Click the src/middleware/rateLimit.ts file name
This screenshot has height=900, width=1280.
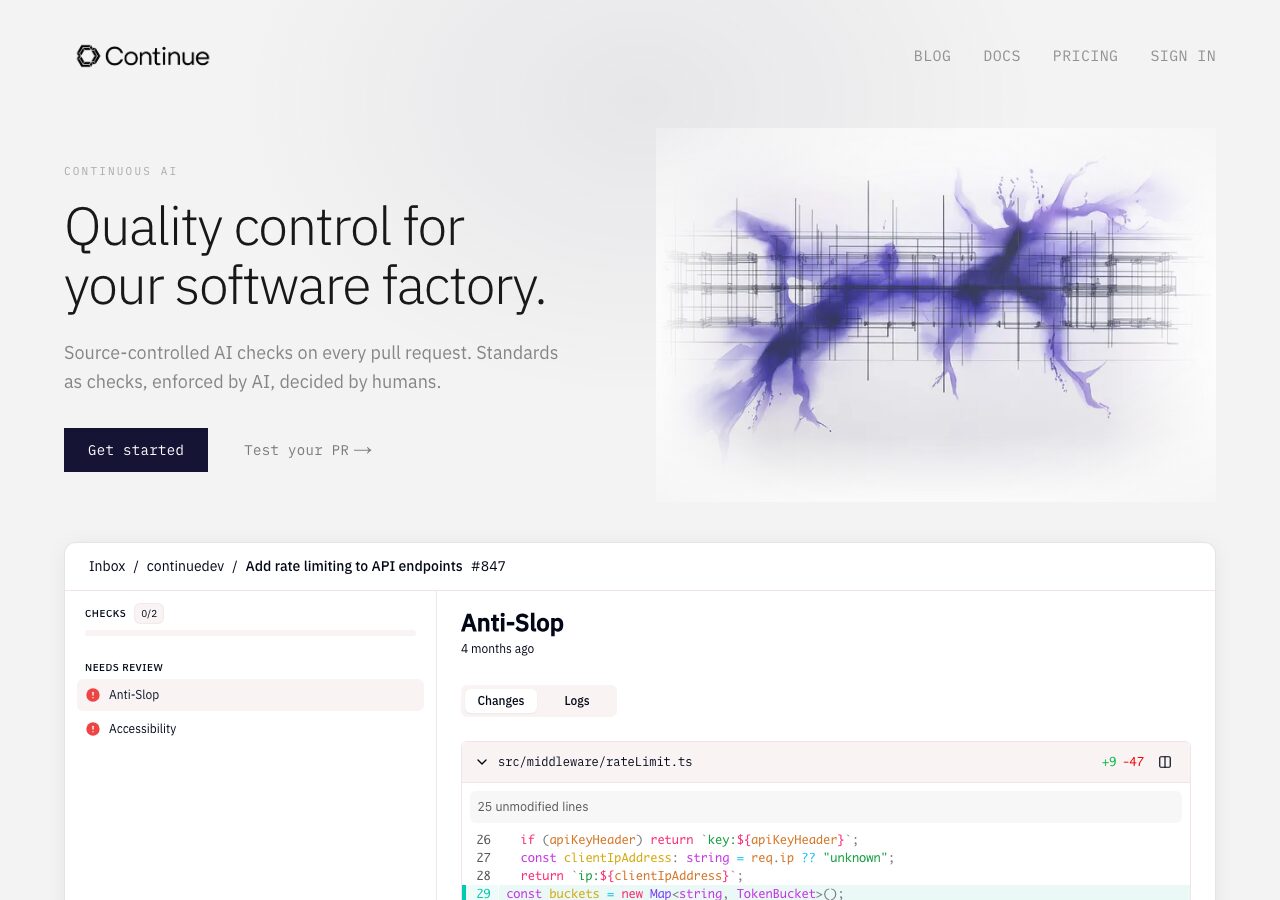tap(595, 762)
